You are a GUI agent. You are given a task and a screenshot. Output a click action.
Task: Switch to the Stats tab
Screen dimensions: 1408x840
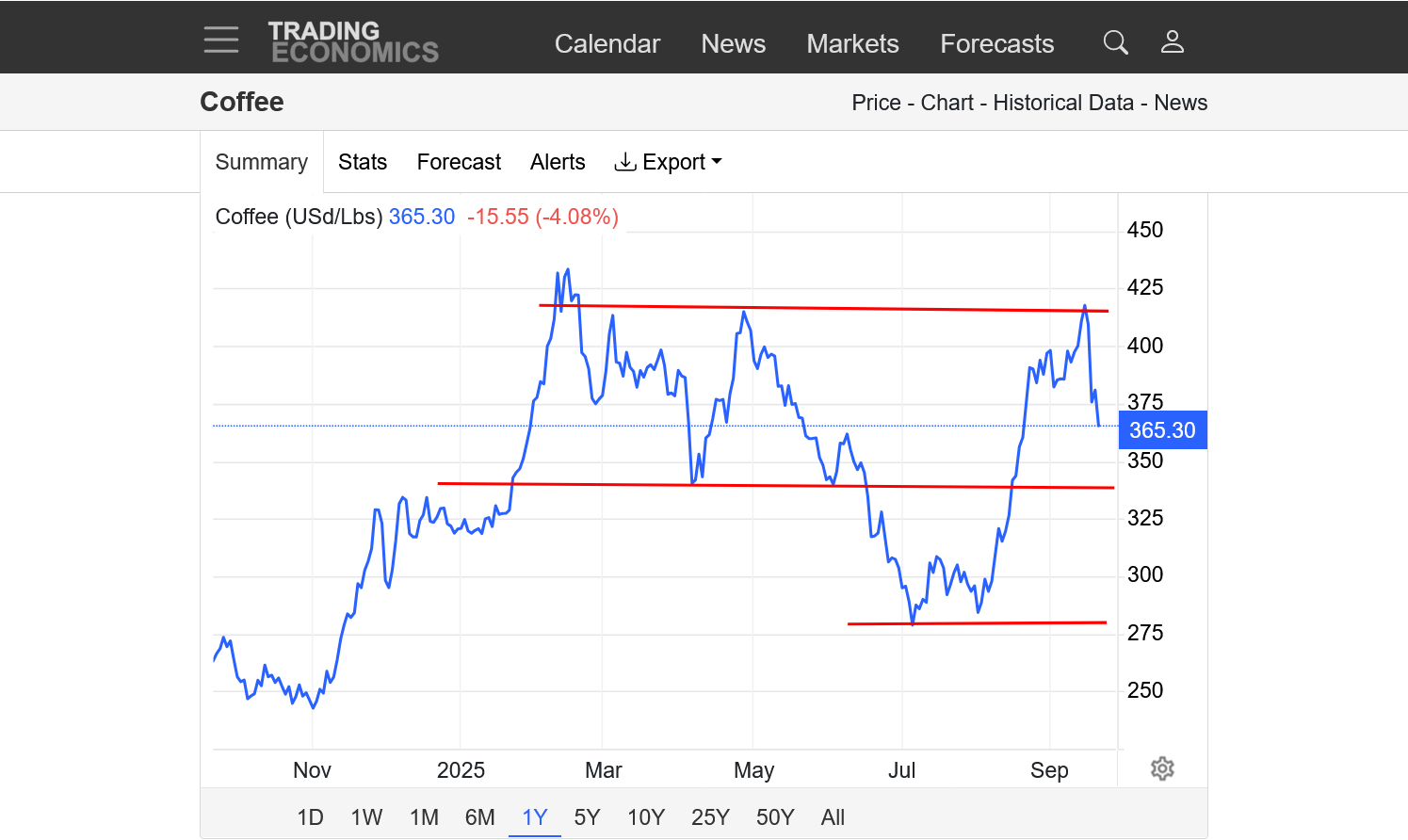[x=363, y=162]
